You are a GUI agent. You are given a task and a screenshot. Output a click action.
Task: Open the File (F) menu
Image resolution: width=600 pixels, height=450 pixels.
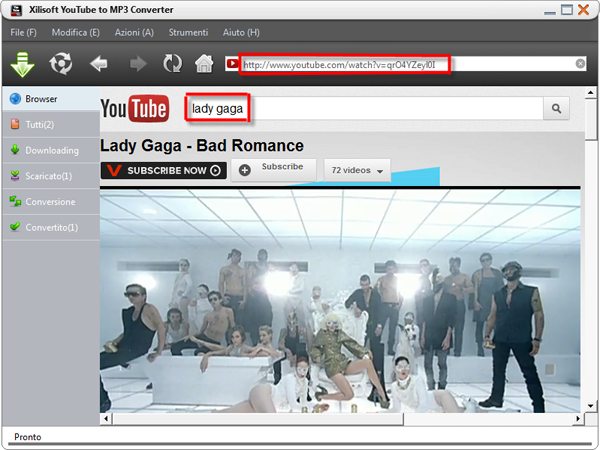[23, 33]
